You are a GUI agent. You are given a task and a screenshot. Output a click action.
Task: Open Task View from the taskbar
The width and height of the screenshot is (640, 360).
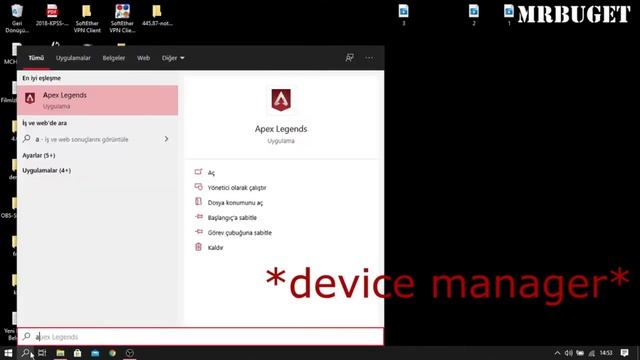point(42,353)
